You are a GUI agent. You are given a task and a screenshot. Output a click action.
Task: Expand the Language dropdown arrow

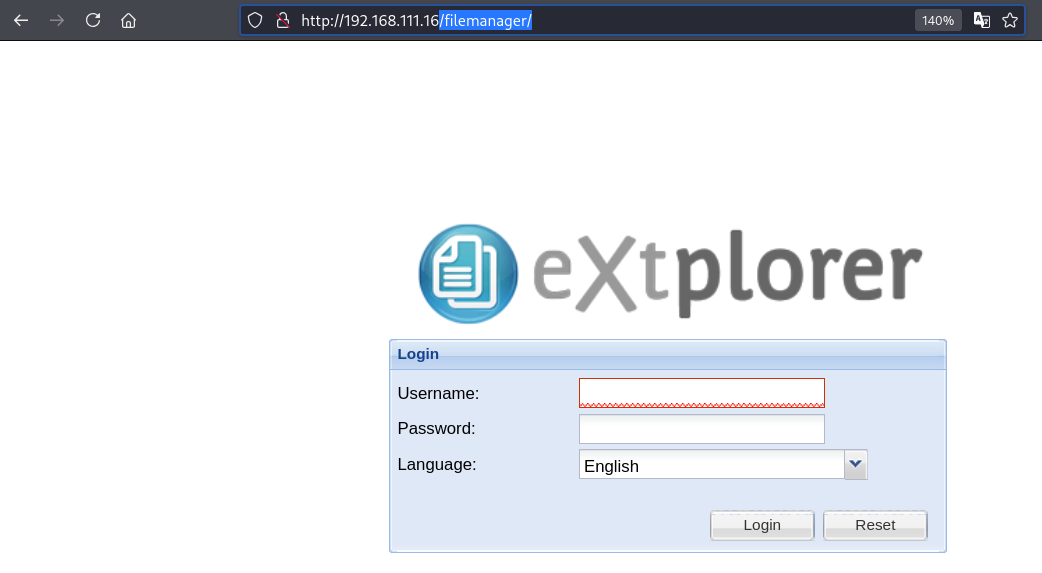coord(856,465)
